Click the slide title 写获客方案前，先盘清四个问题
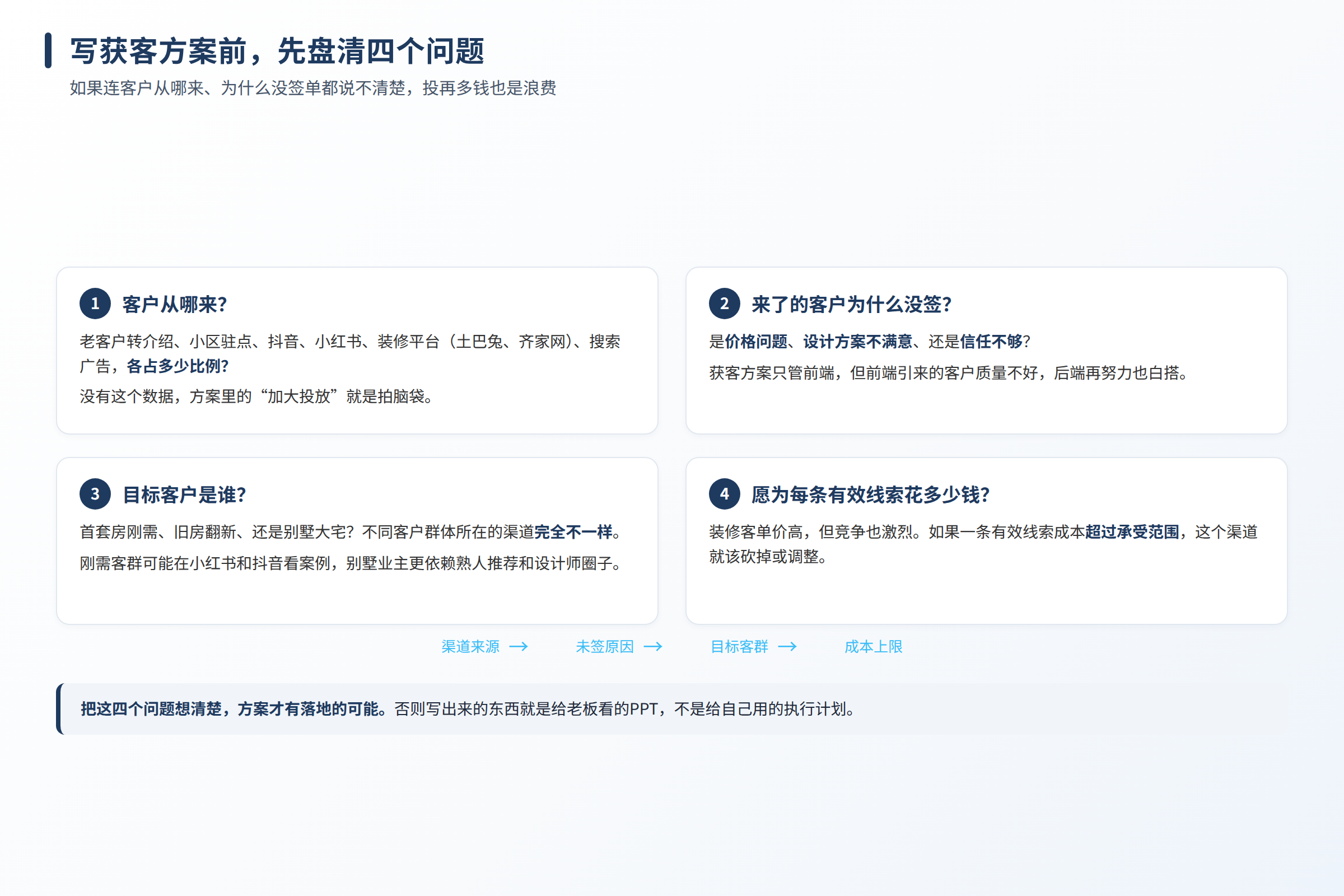Image resolution: width=1344 pixels, height=896 pixels. (277, 51)
